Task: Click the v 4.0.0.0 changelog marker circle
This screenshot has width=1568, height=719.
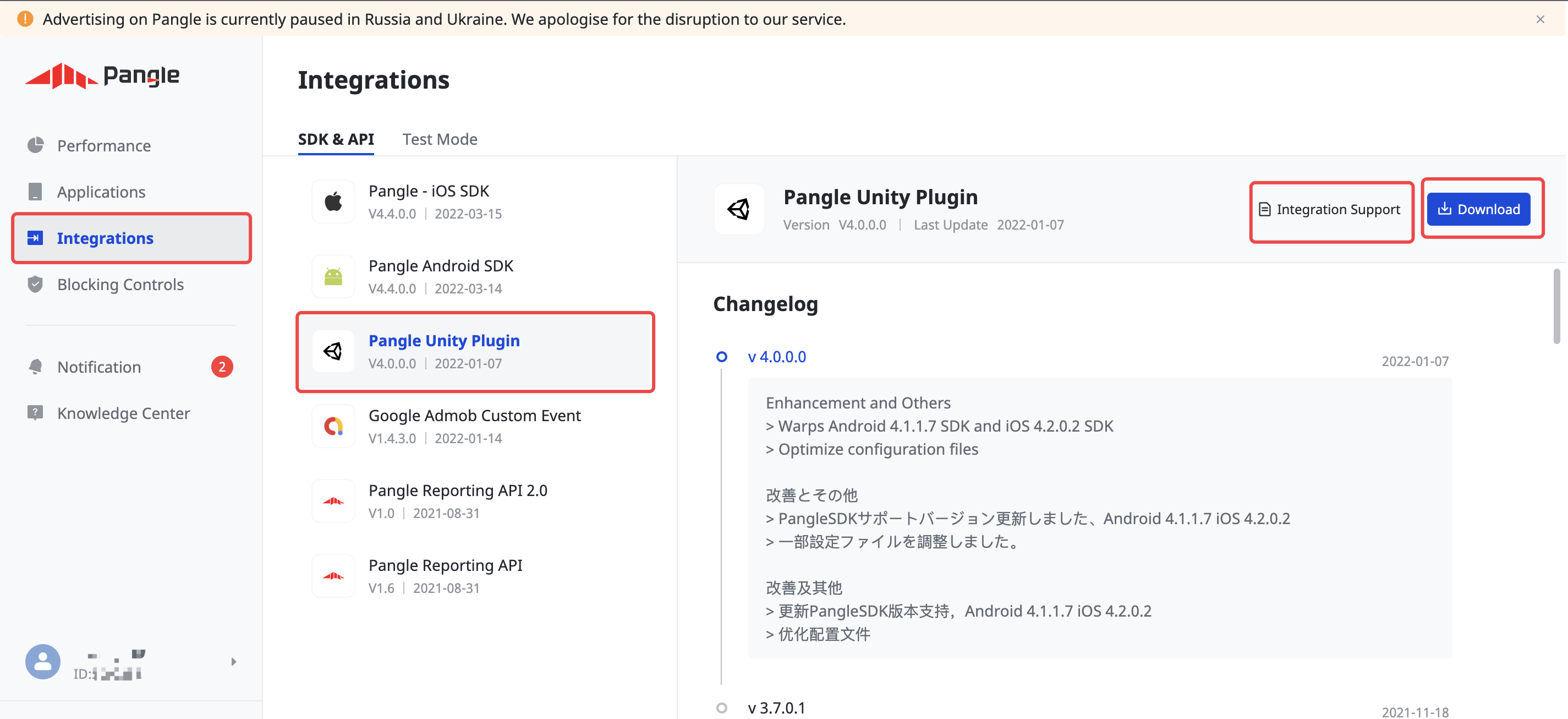Action: pyautogui.click(x=722, y=357)
